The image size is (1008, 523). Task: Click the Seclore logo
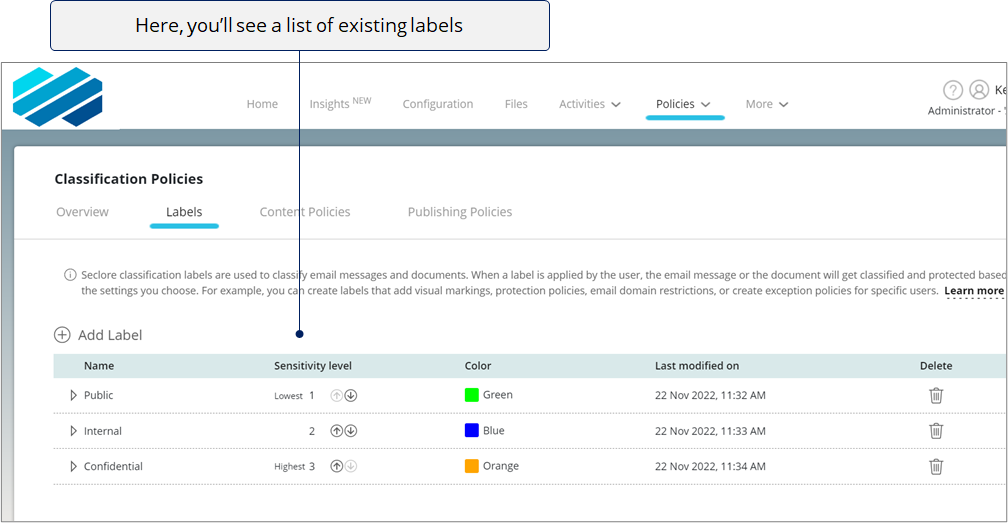click(58, 97)
